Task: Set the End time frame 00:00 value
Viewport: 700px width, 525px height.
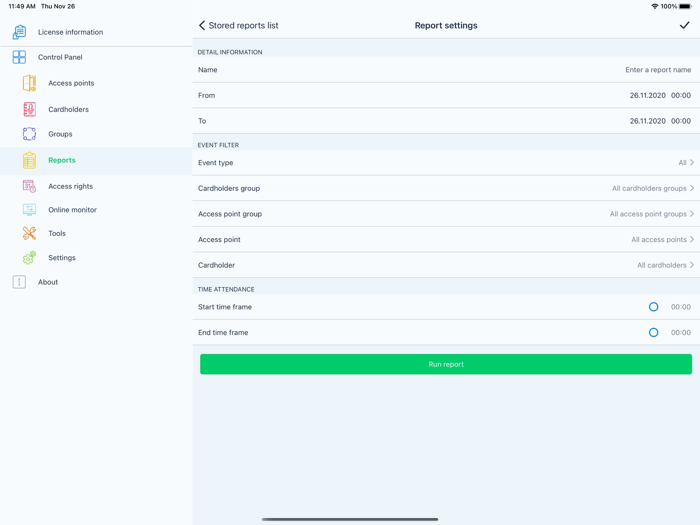Action: point(681,333)
